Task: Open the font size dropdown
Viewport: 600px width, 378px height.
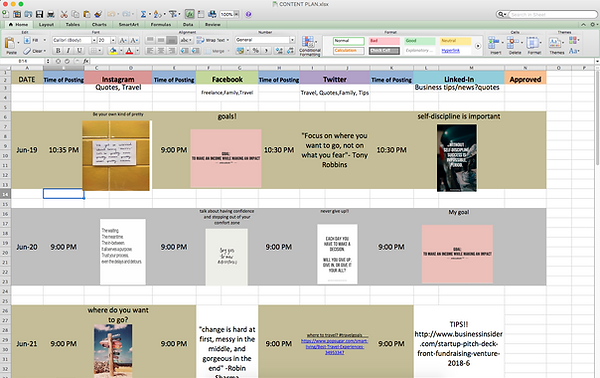Action: (x=113, y=40)
